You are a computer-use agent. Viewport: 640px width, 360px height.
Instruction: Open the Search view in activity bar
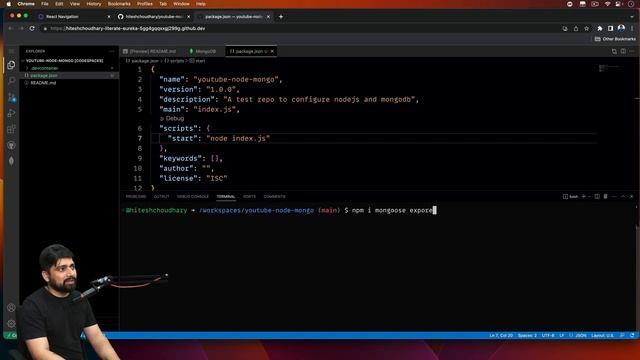[11, 81]
